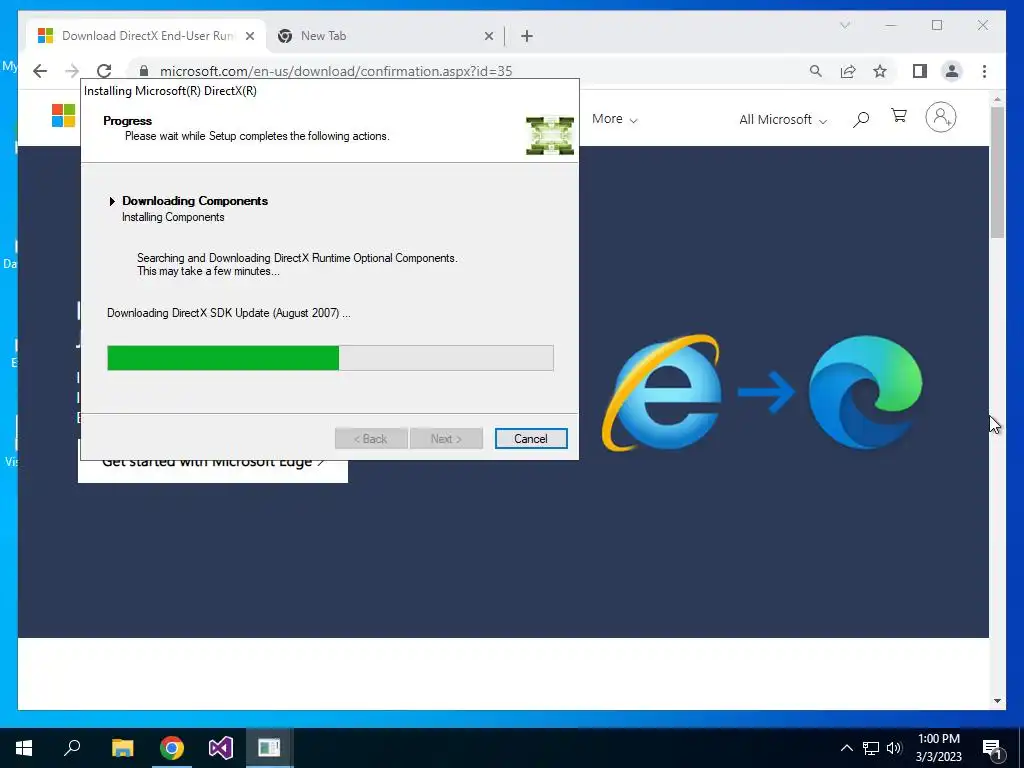Switch to the New Tab tab
Image resolution: width=1024 pixels, height=768 pixels.
coord(385,36)
